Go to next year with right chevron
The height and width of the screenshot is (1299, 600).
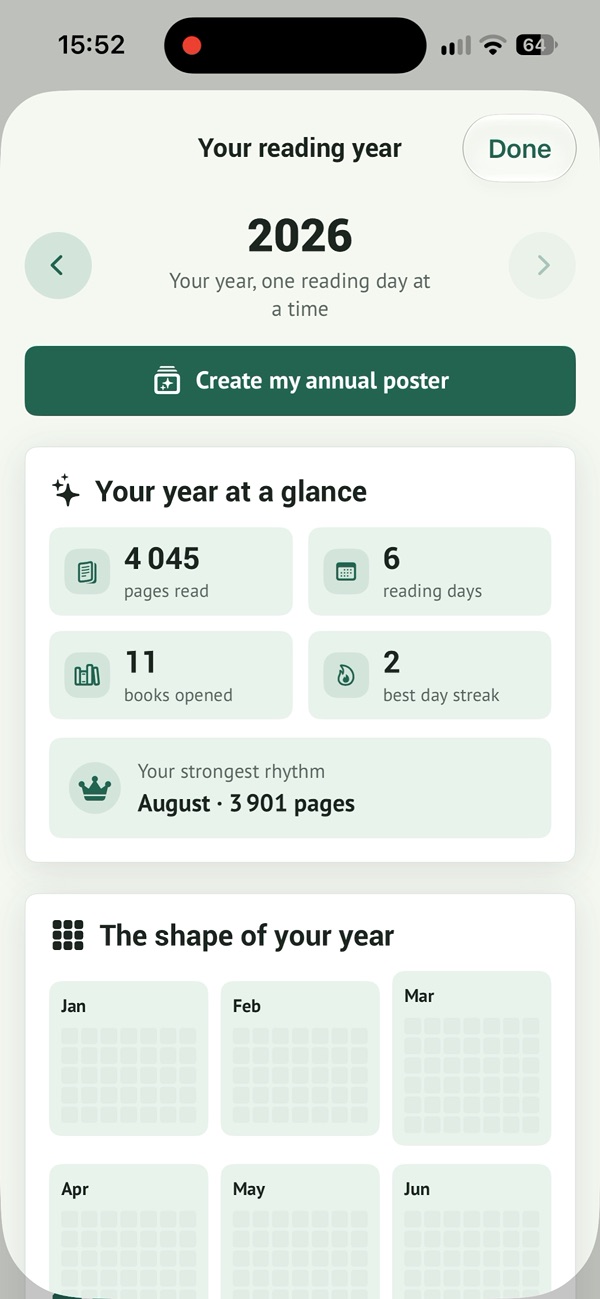543,265
